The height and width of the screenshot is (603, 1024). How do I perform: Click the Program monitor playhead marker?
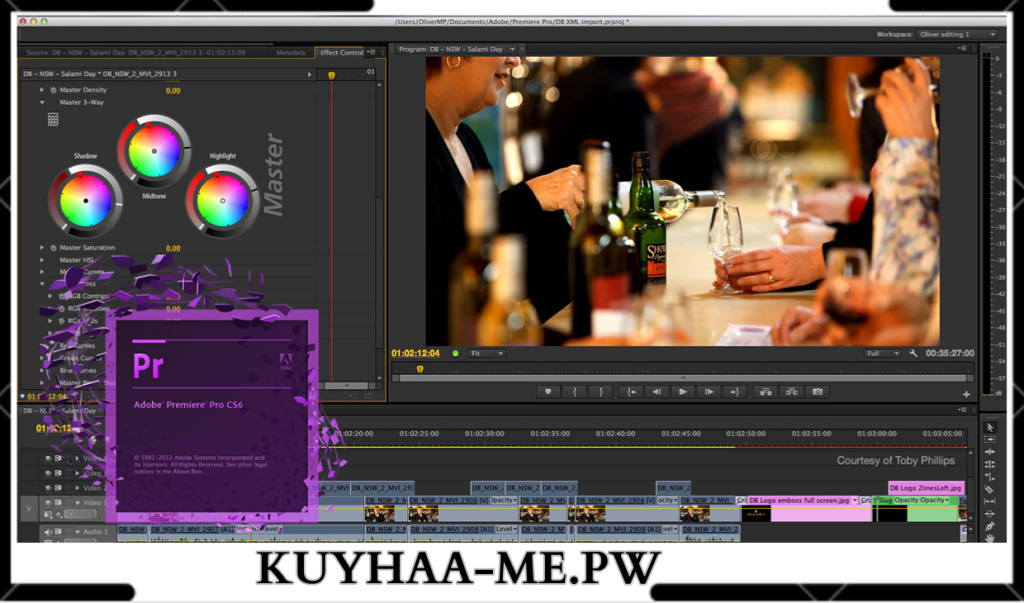click(x=420, y=369)
